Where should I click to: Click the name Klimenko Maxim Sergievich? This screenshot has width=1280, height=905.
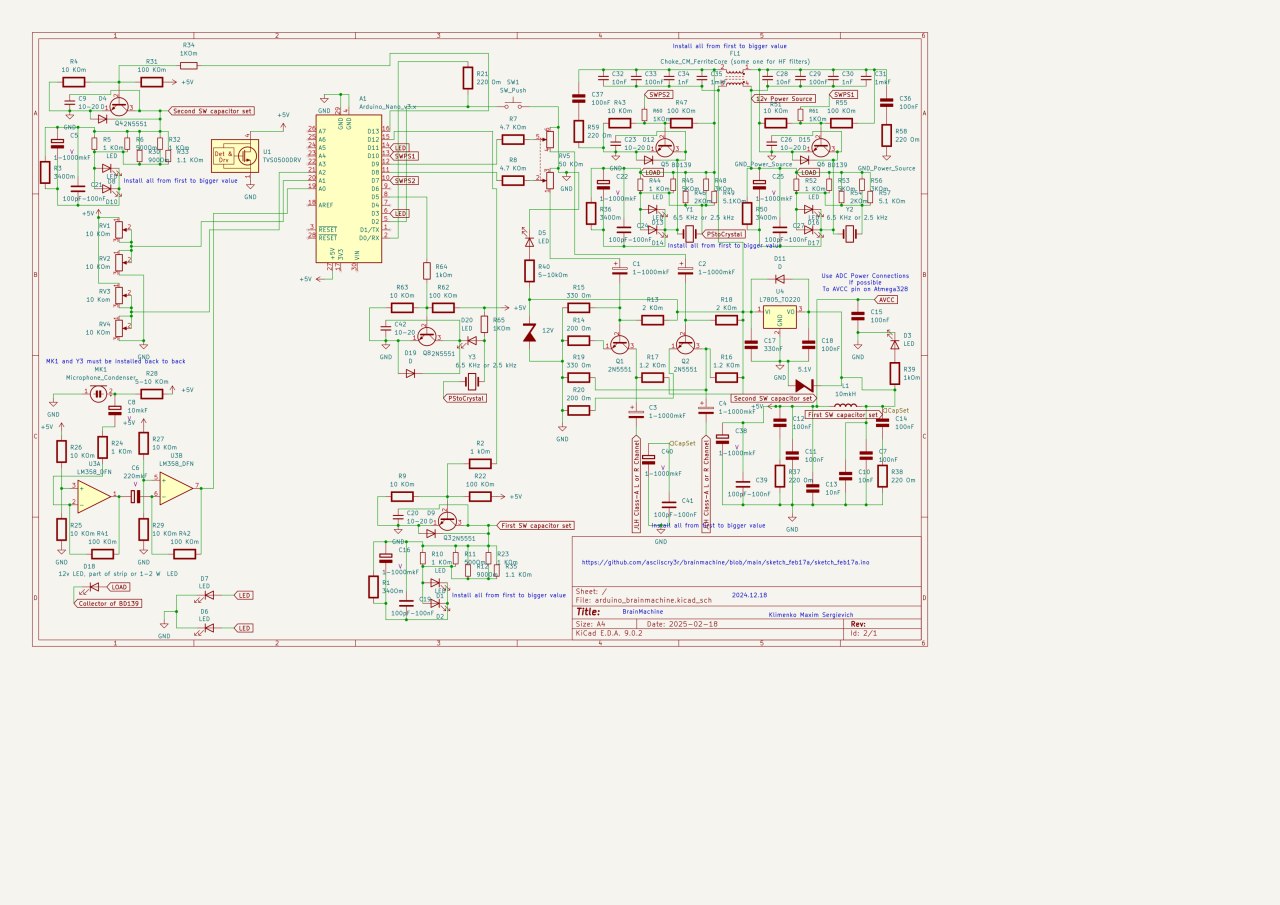(x=811, y=615)
